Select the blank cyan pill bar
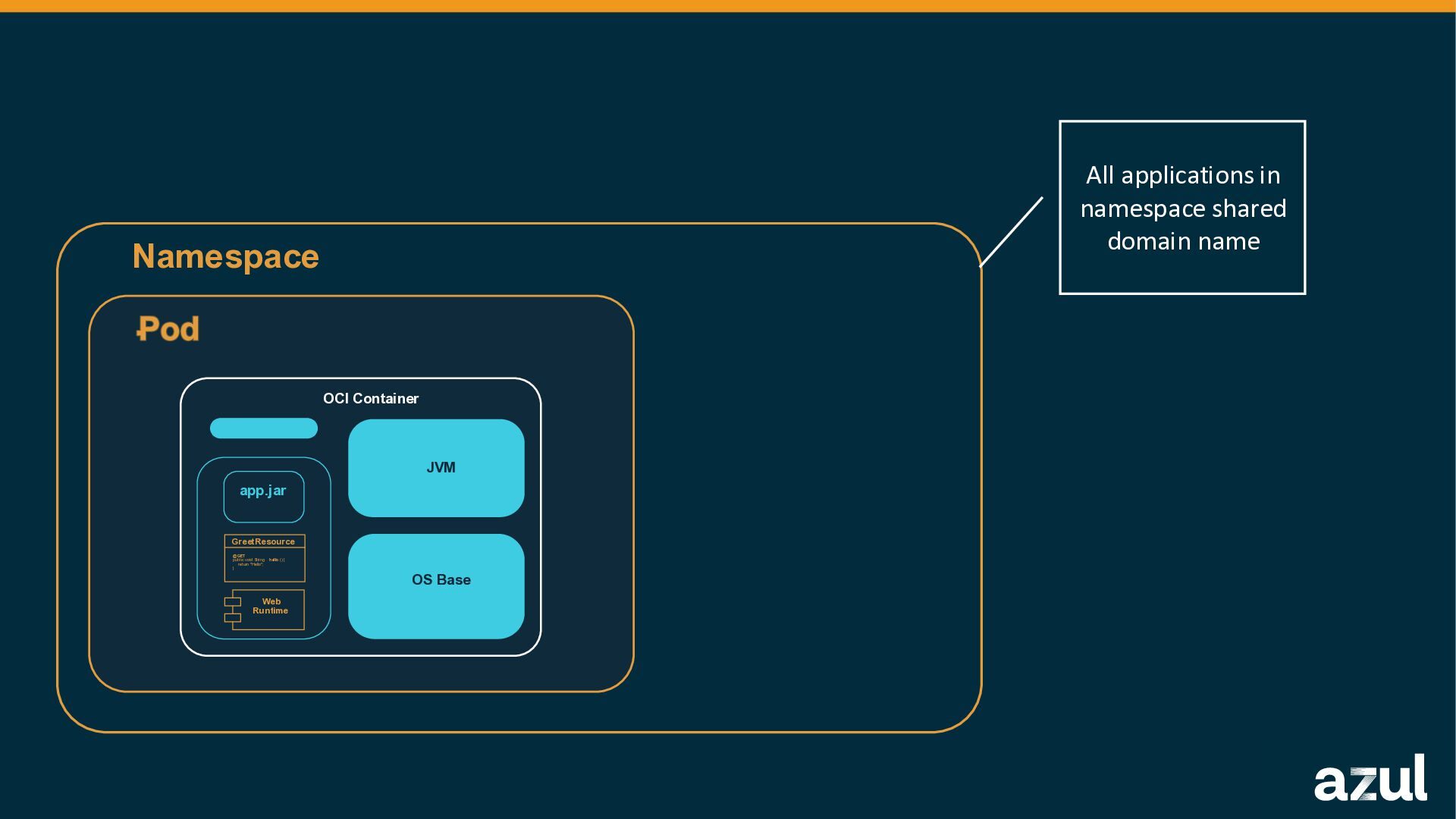The image size is (1456, 819). [x=263, y=428]
